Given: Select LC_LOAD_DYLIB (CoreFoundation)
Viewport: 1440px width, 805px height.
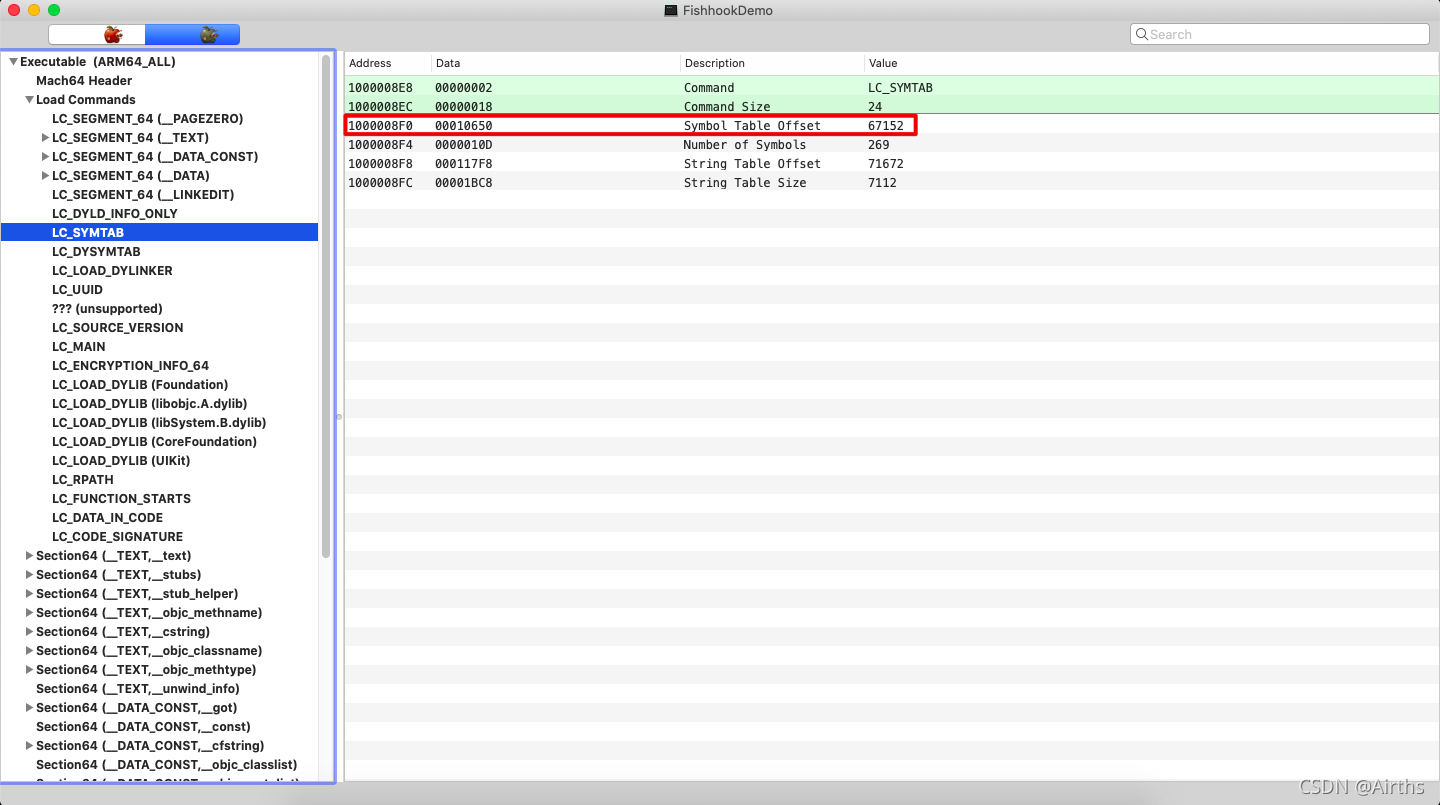Looking at the screenshot, I should click(154, 442).
